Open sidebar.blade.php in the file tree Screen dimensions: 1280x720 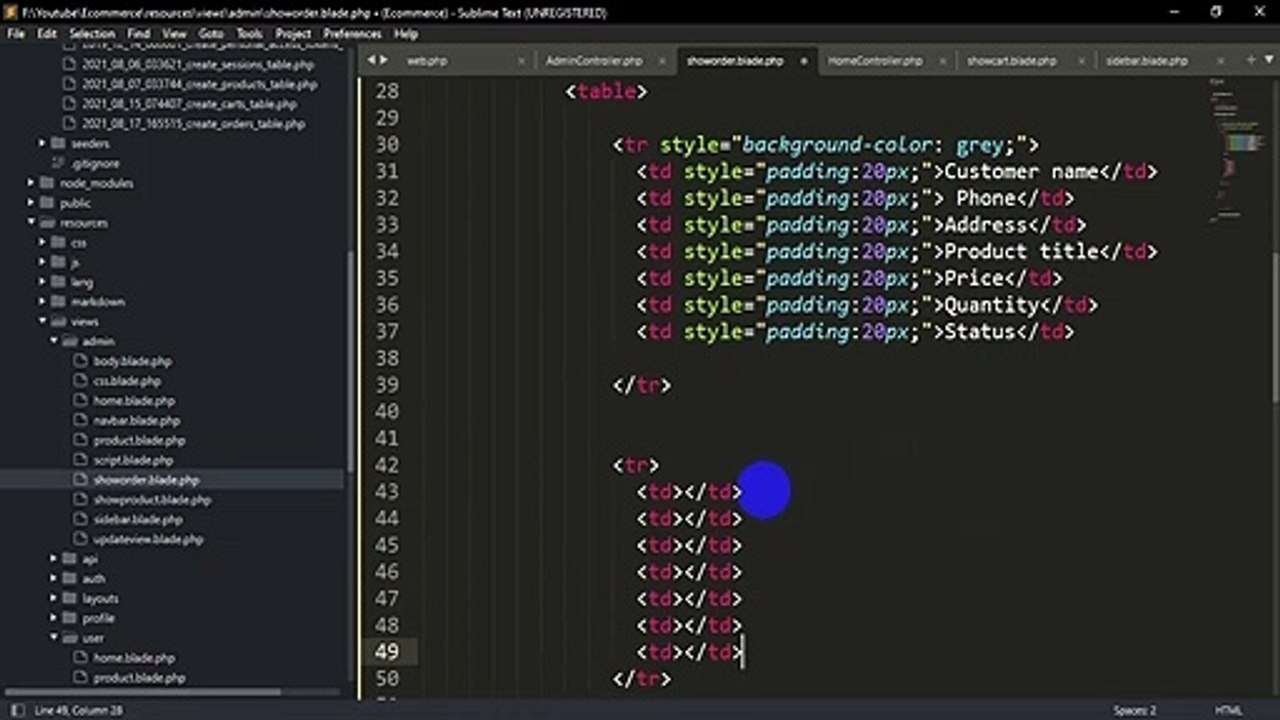[x=138, y=519]
